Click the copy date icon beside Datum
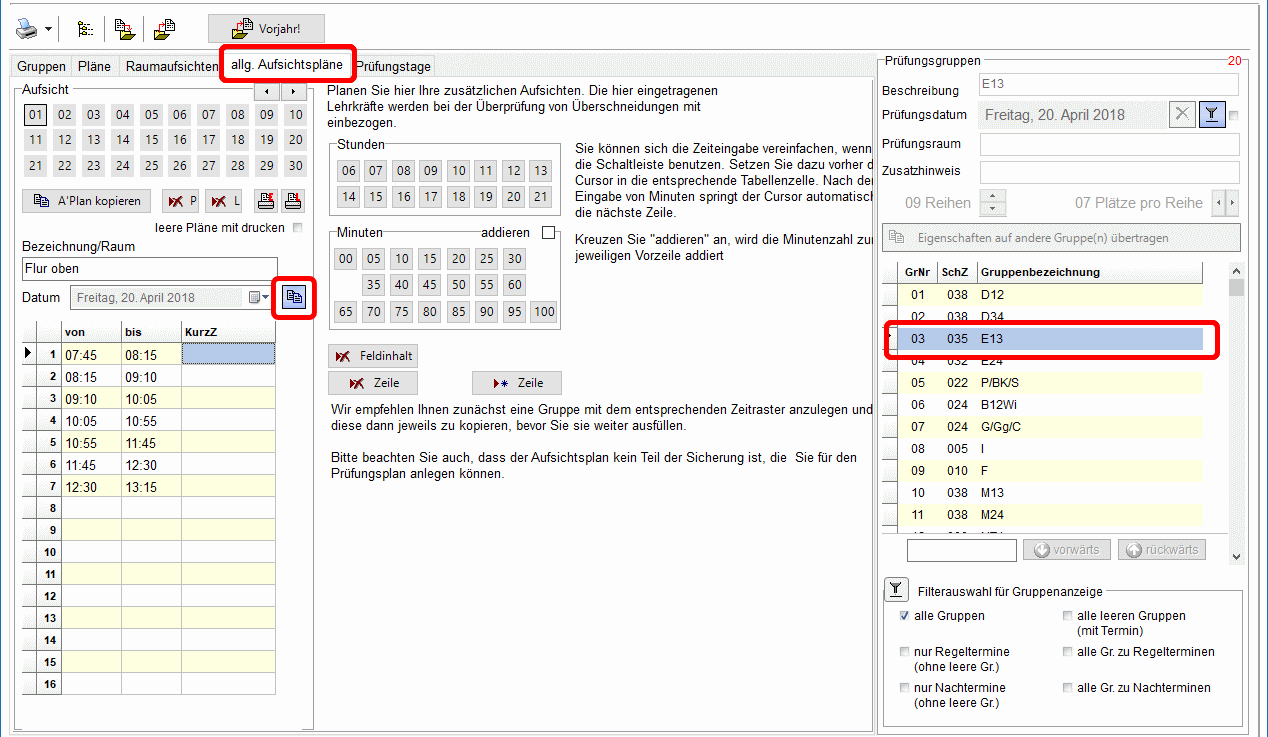1268x737 pixels. (x=294, y=298)
